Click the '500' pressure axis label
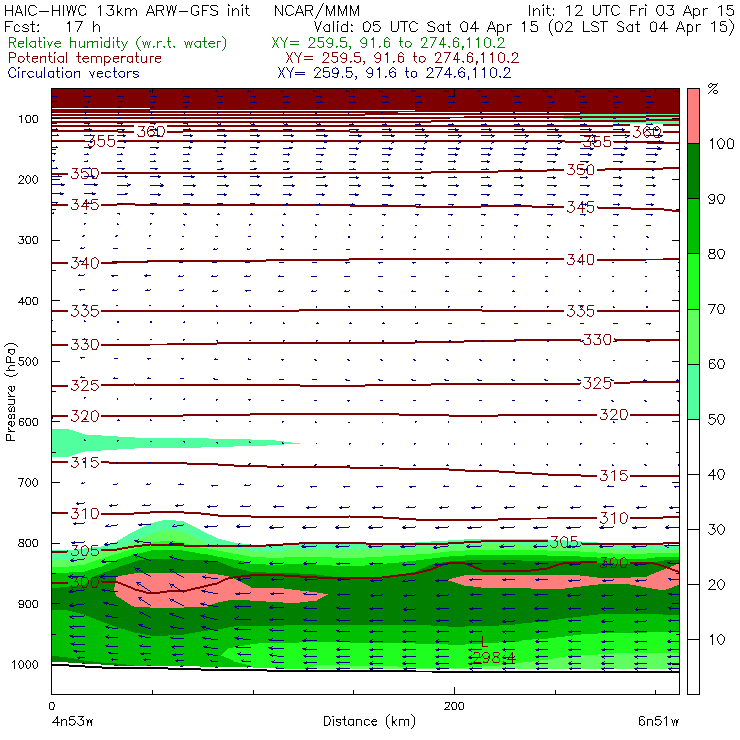740x740 pixels. [x=28, y=362]
